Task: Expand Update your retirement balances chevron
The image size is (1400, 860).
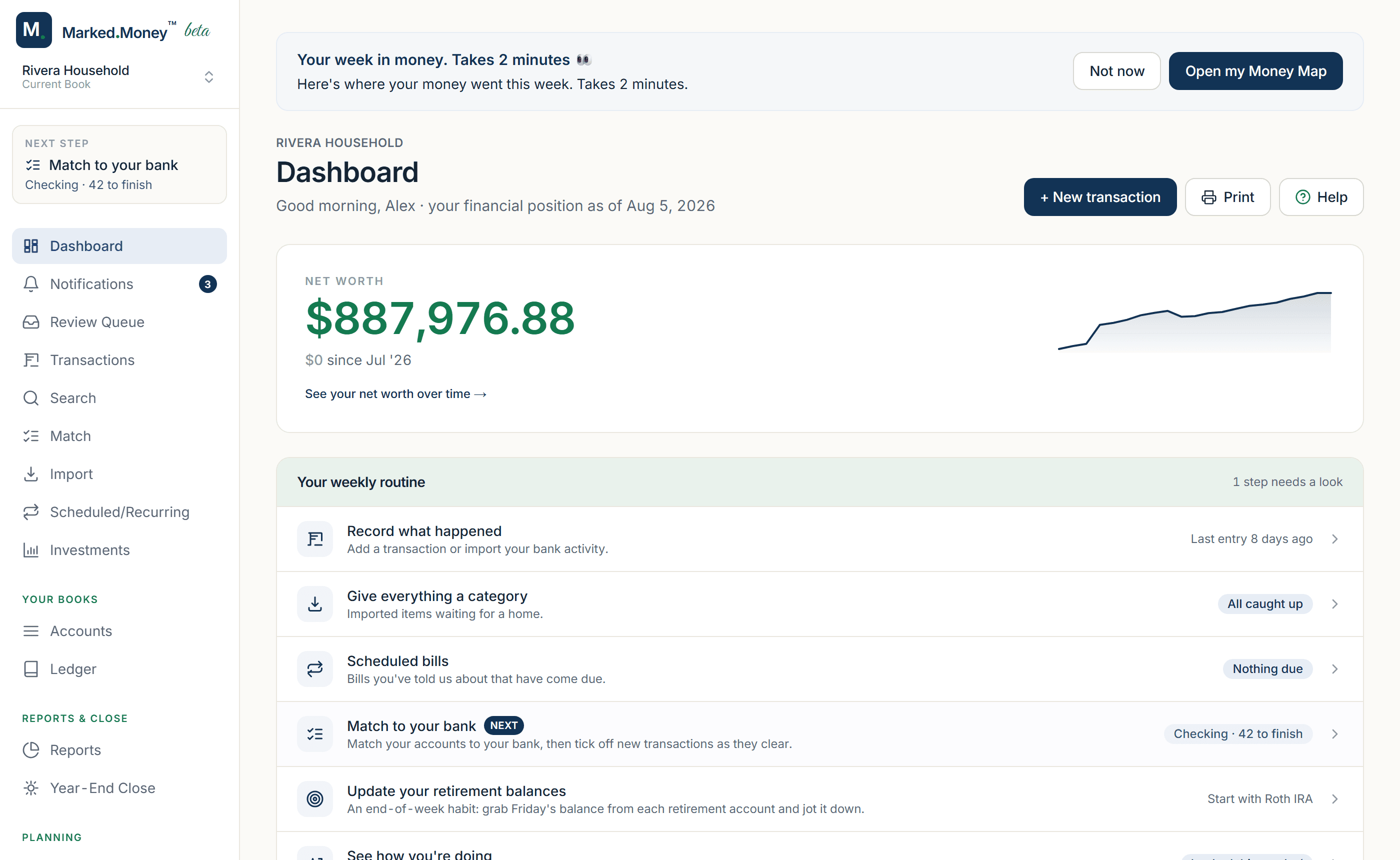Action: (x=1334, y=798)
